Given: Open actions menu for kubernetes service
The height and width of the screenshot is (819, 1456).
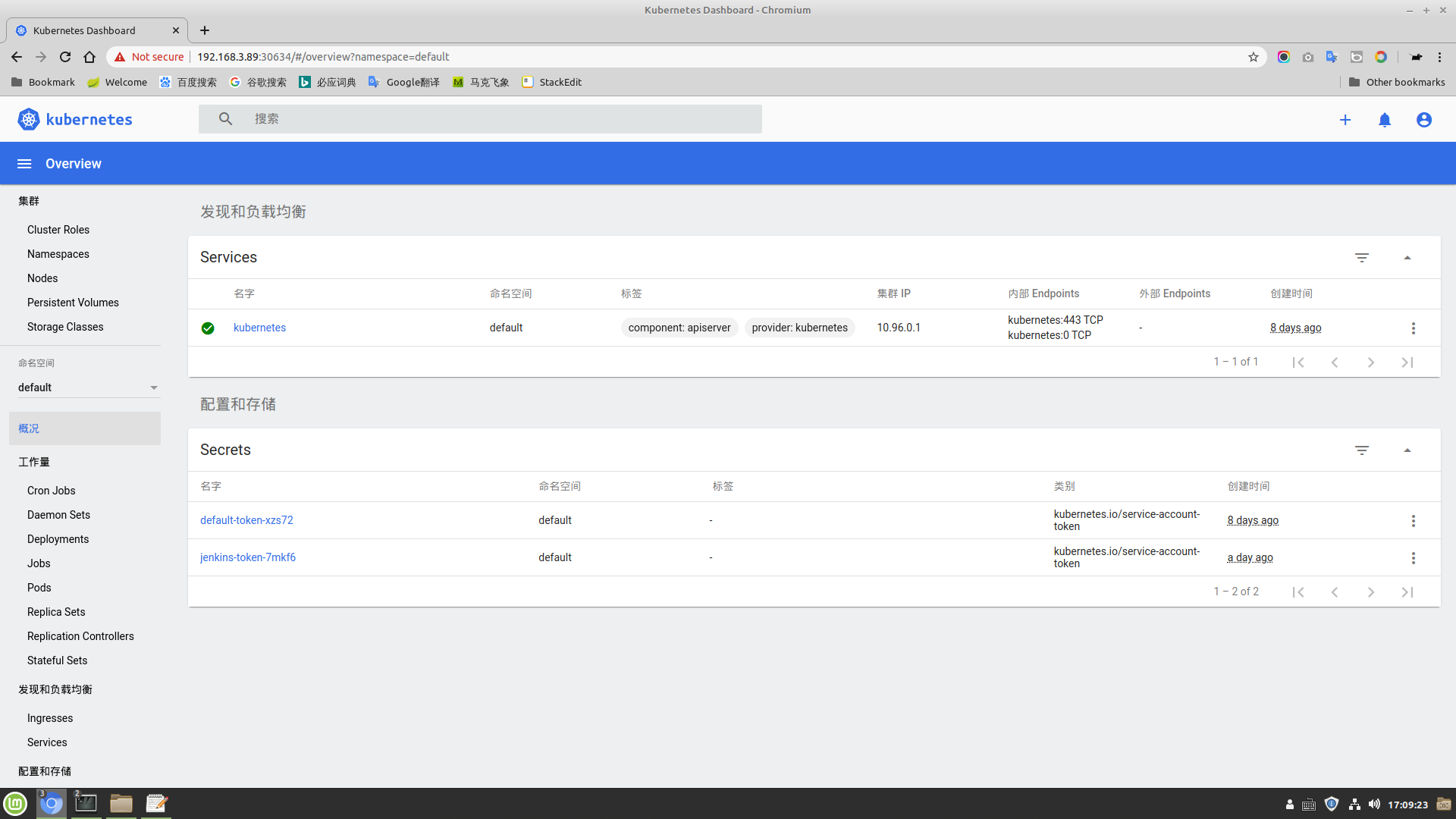Looking at the screenshot, I should tap(1413, 328).
